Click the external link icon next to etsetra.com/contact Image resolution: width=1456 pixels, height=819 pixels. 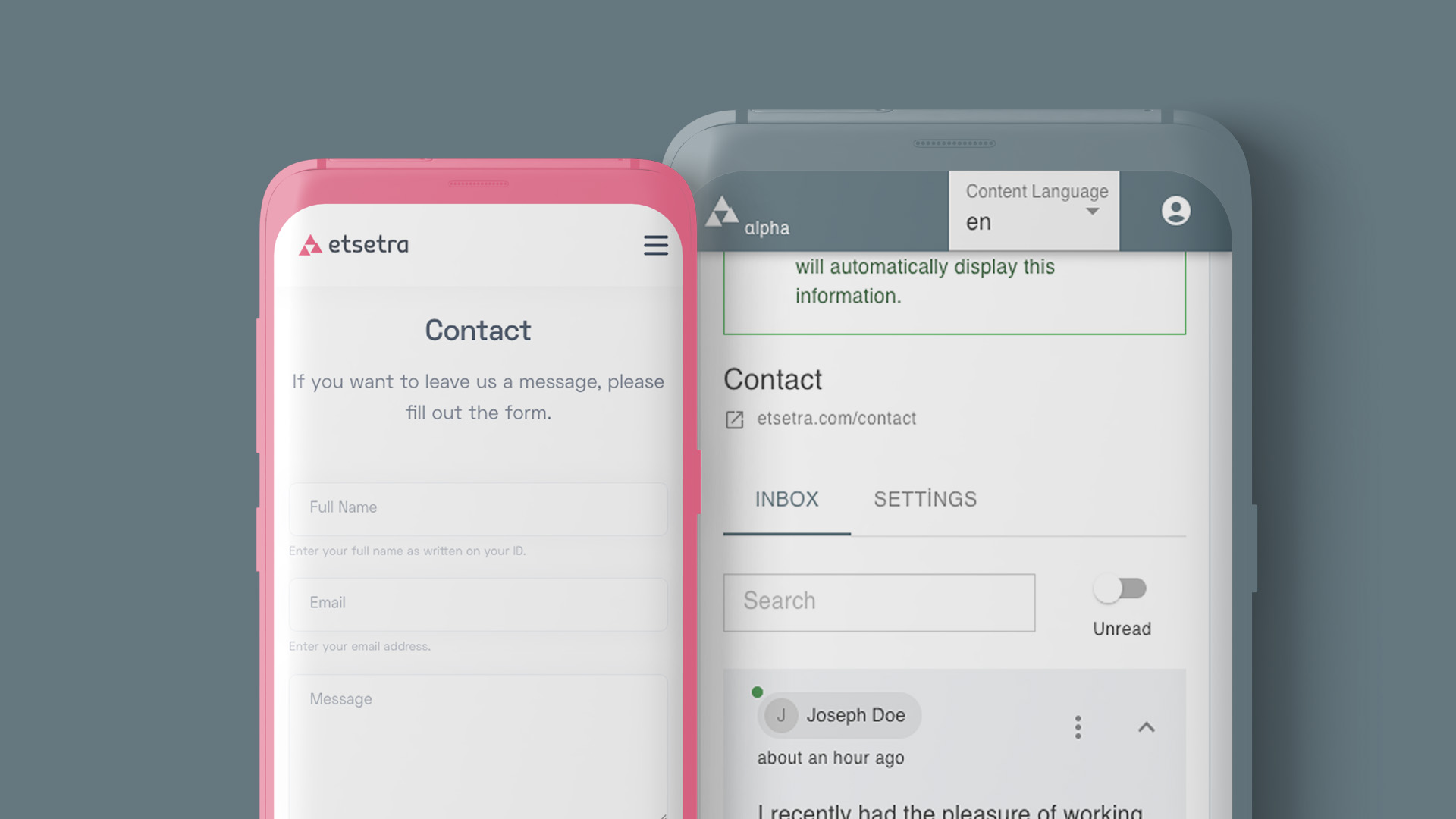click(x=734, y=419)
